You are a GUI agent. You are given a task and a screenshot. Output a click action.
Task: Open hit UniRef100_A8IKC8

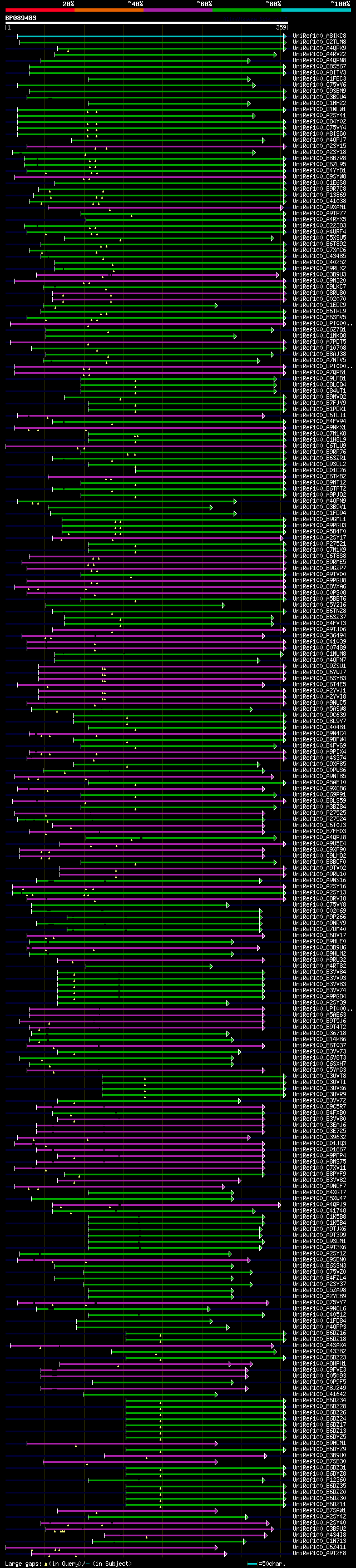[319, 36]
